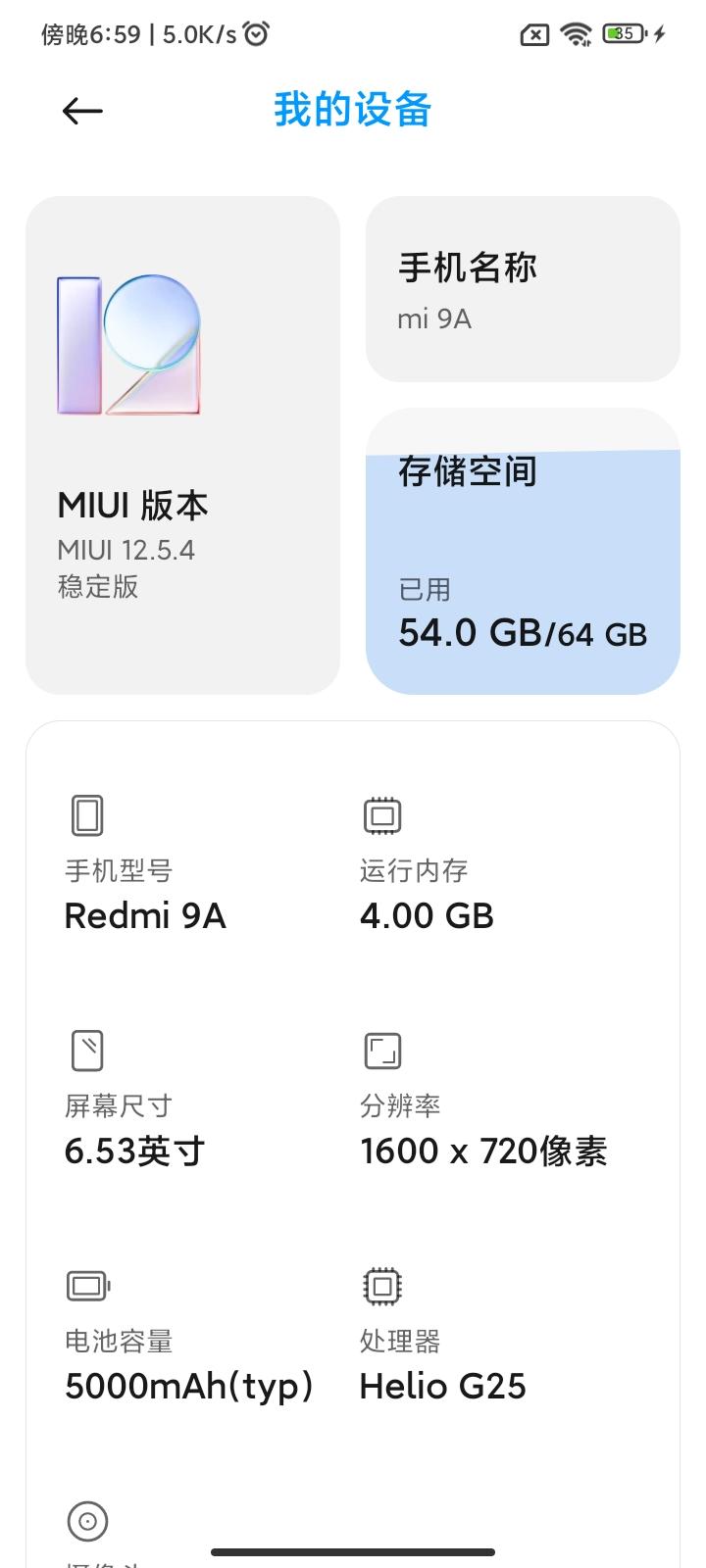Tap the processor chip icon
Image resolution: width=706 pixels, height=1568 pixels.
[382, 1286]
